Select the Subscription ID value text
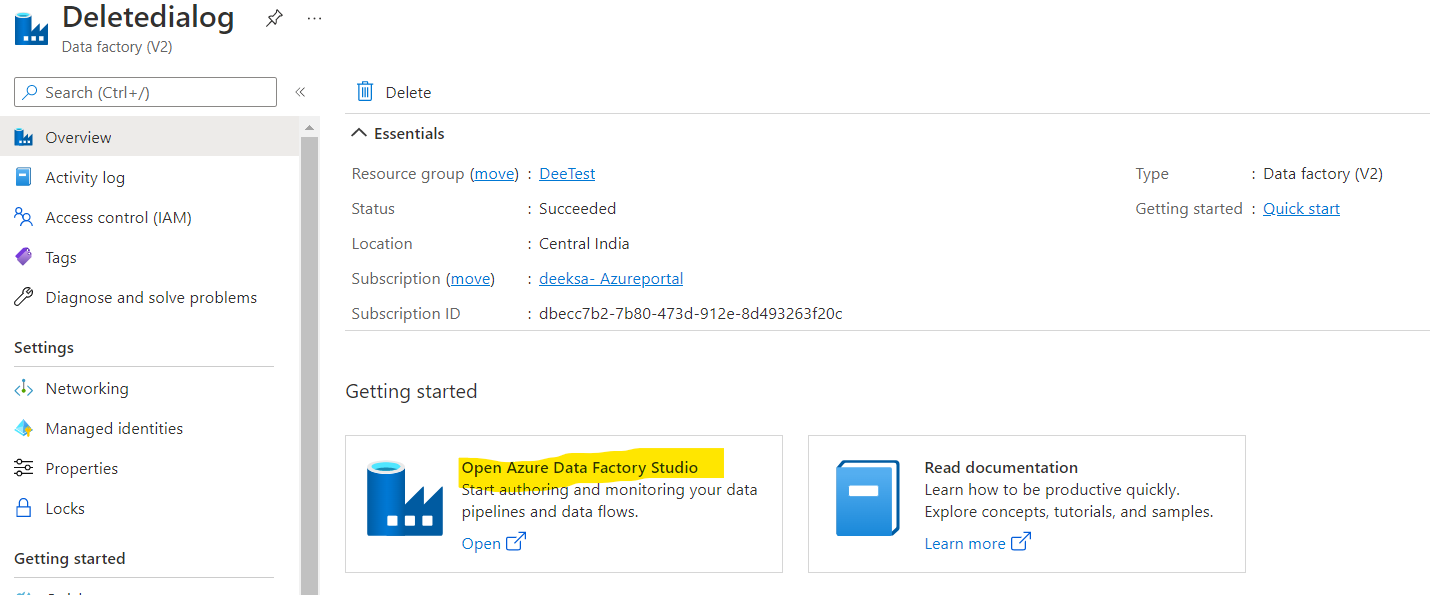 point(691,313)
